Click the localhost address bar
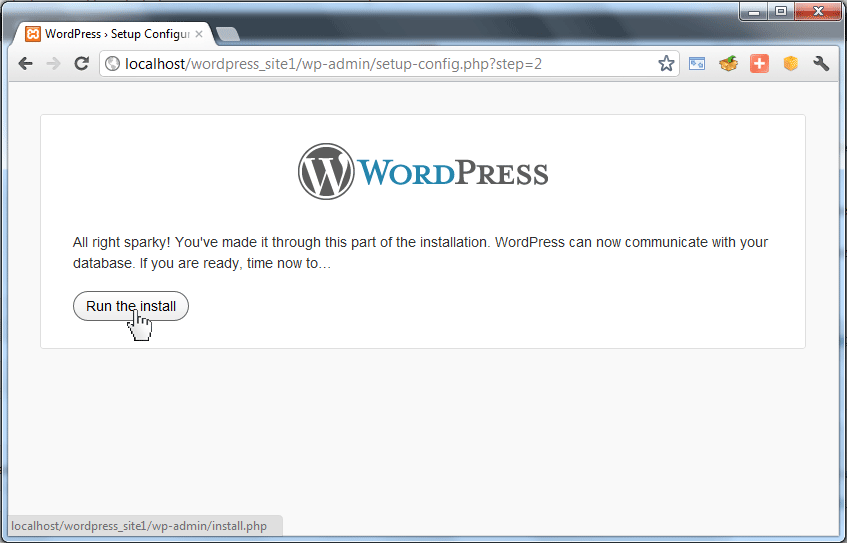 click(380, 64)
